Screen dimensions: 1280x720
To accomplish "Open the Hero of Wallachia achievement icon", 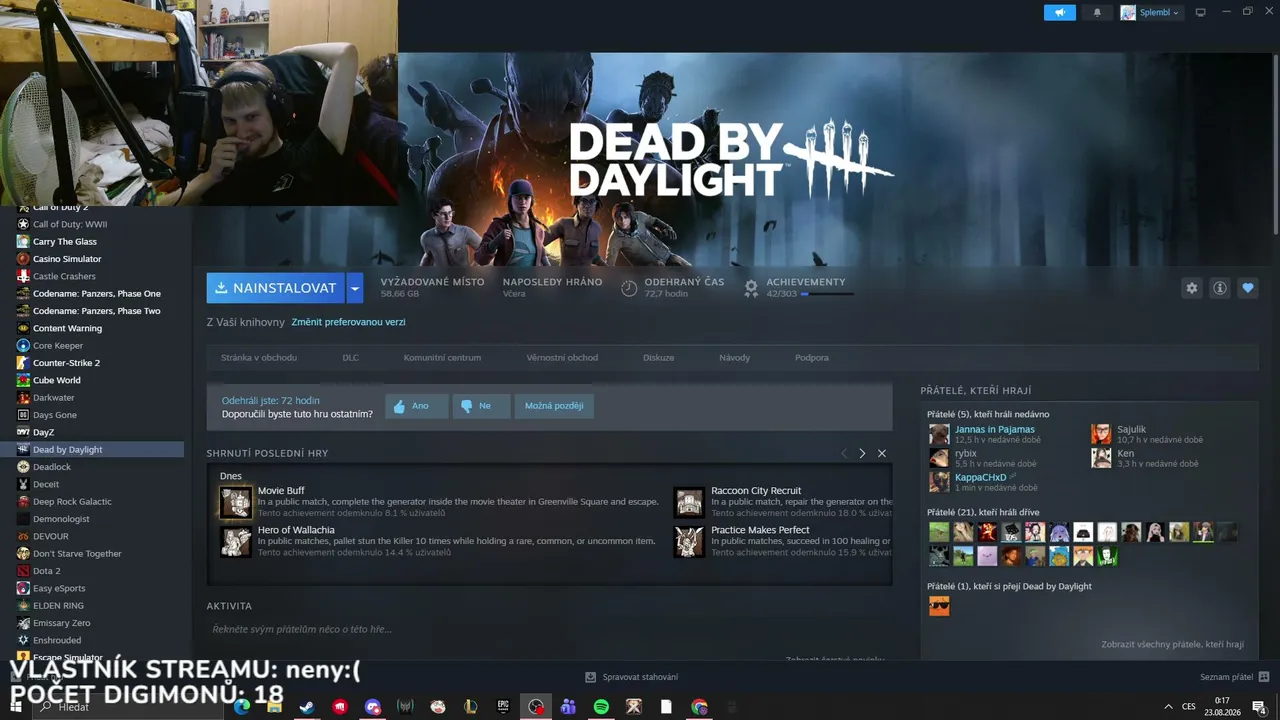I will [x=236, y=541].
